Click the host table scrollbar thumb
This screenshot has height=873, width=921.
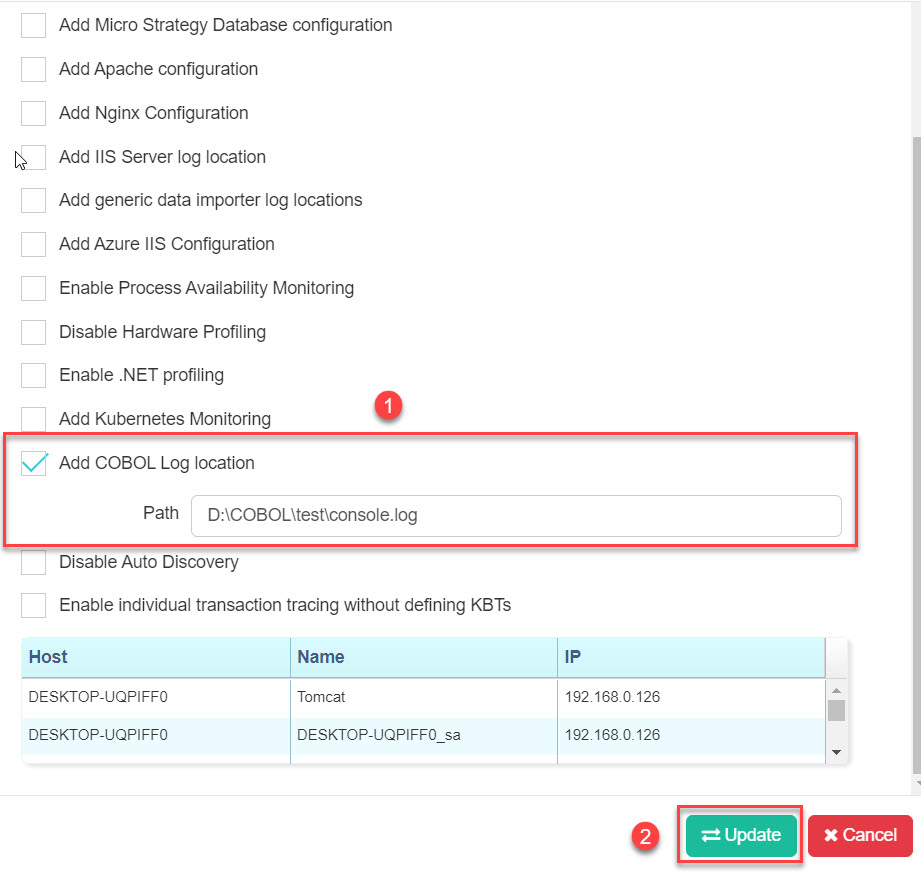pyautogui.click(x=836, y=710)
